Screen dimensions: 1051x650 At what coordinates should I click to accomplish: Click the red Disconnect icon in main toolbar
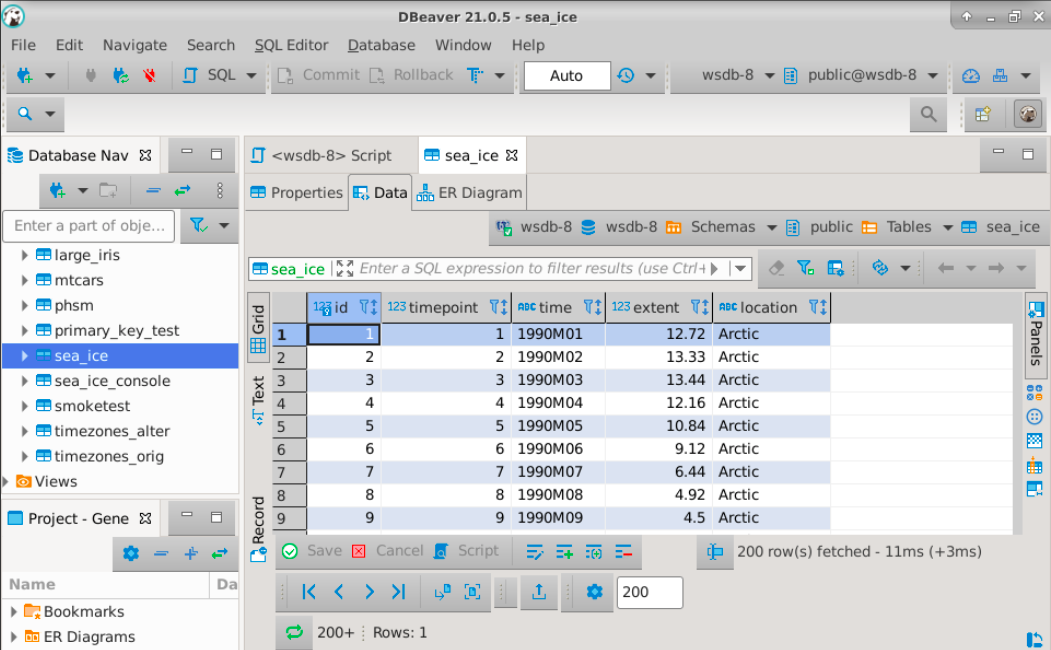click(149, 76)
